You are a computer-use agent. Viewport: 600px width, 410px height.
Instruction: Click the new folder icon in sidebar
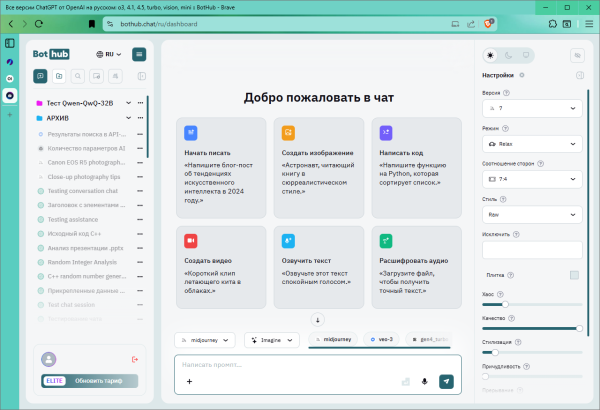tap(60, 75)
